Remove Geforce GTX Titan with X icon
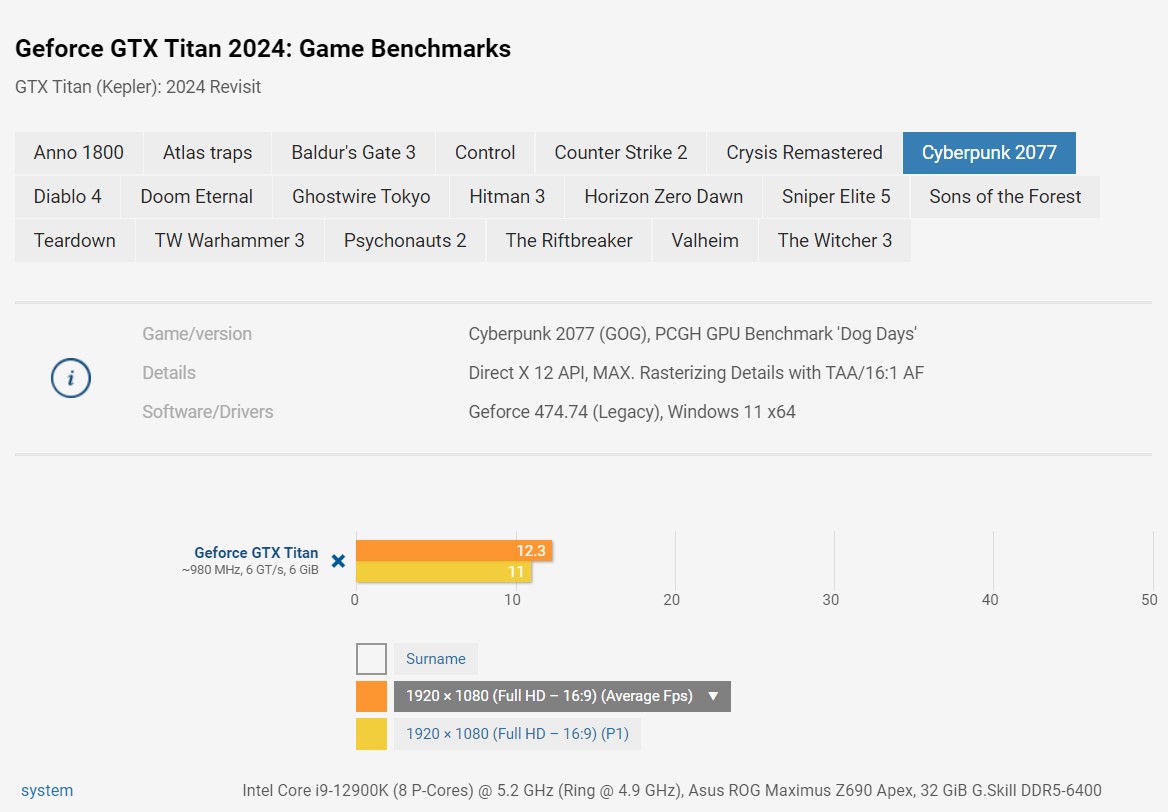 338,561
